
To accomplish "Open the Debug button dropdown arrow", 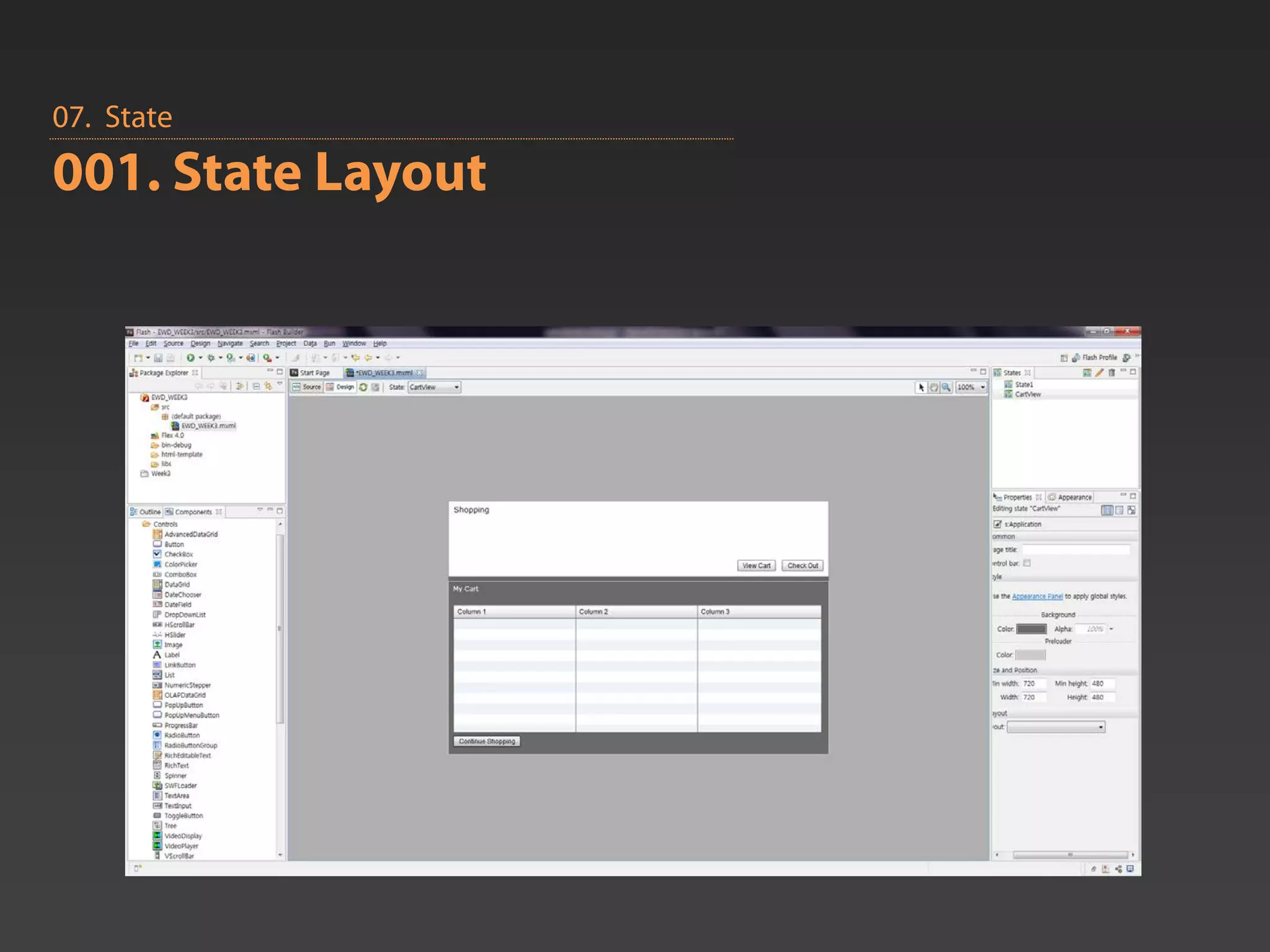I will coord(221,358).
